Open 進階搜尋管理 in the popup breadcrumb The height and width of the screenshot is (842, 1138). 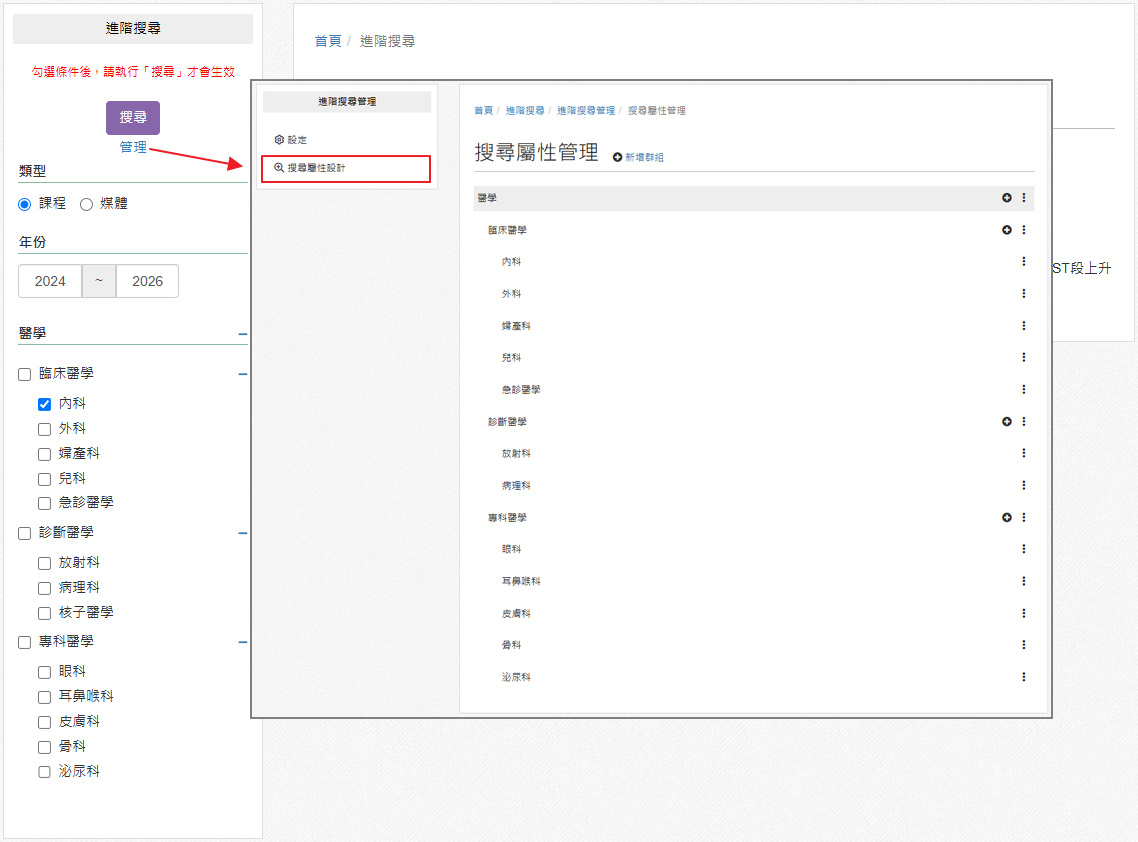coord(586,110)
